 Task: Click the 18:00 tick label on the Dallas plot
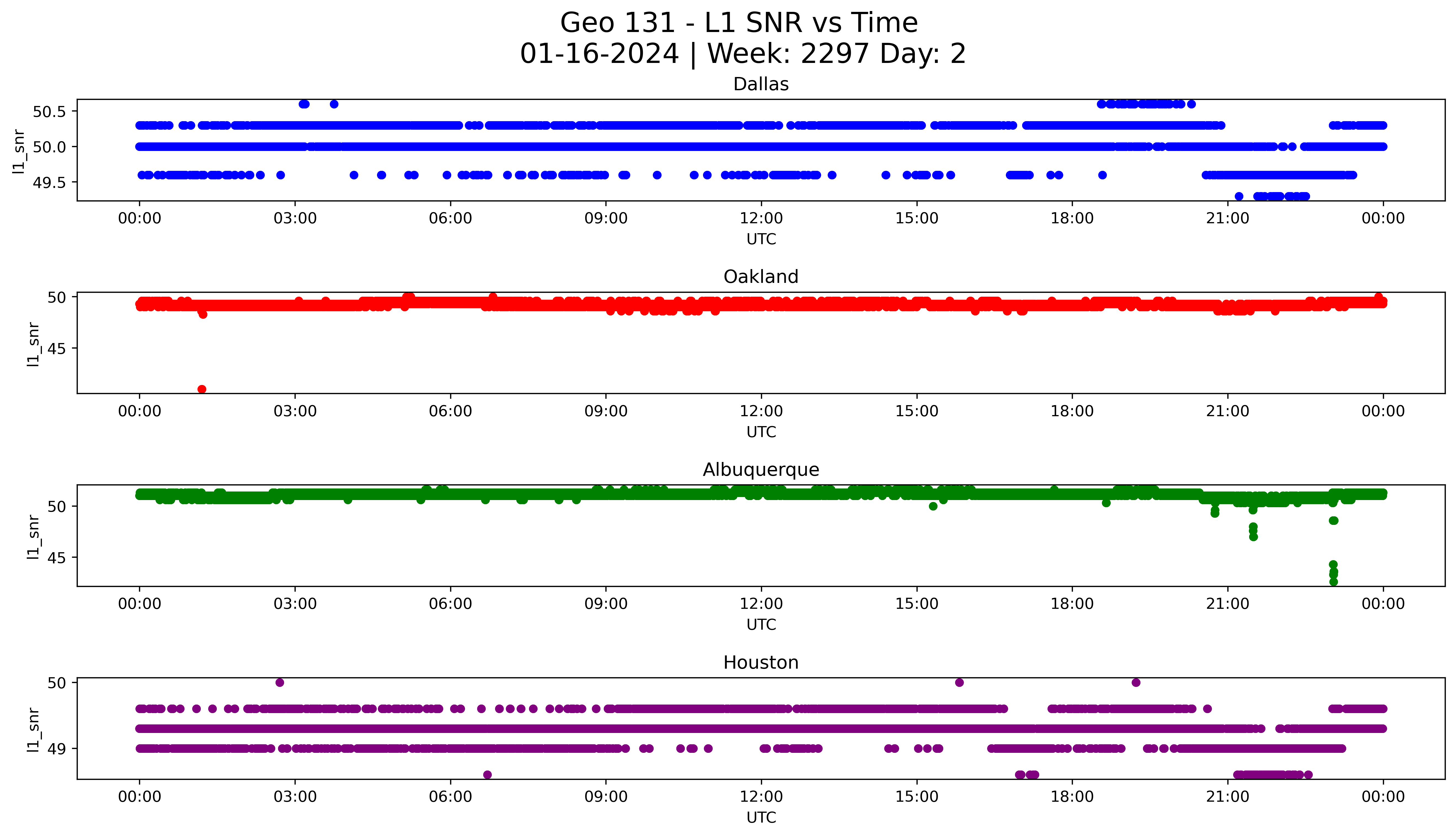click(x=1072, y=219)
